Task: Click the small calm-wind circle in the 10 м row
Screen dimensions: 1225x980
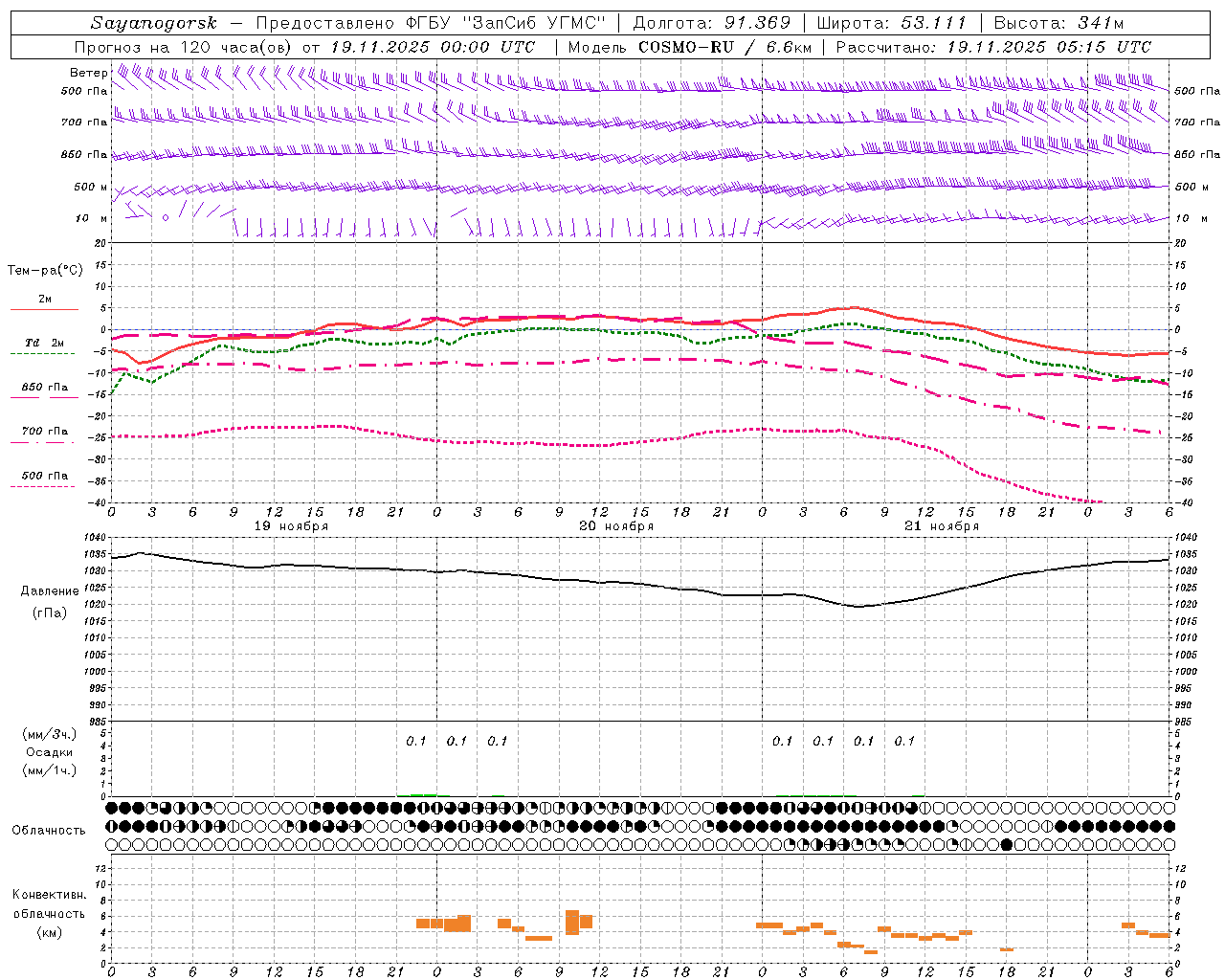Action: [x=165, y=217]
